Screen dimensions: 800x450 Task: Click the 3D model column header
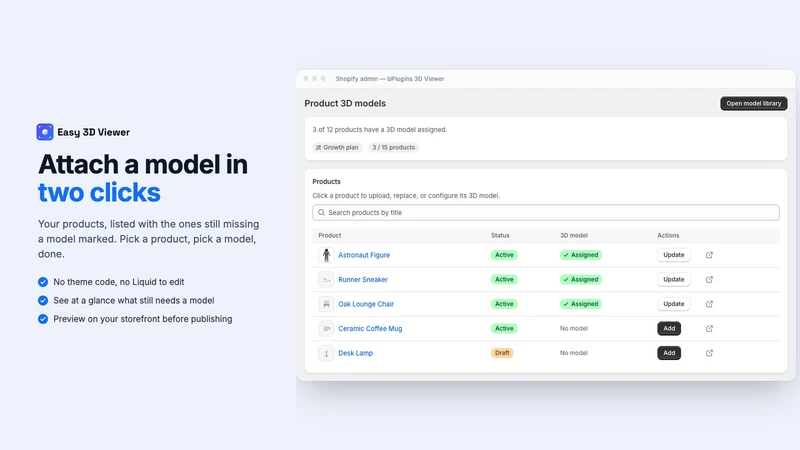pos(573,235)
